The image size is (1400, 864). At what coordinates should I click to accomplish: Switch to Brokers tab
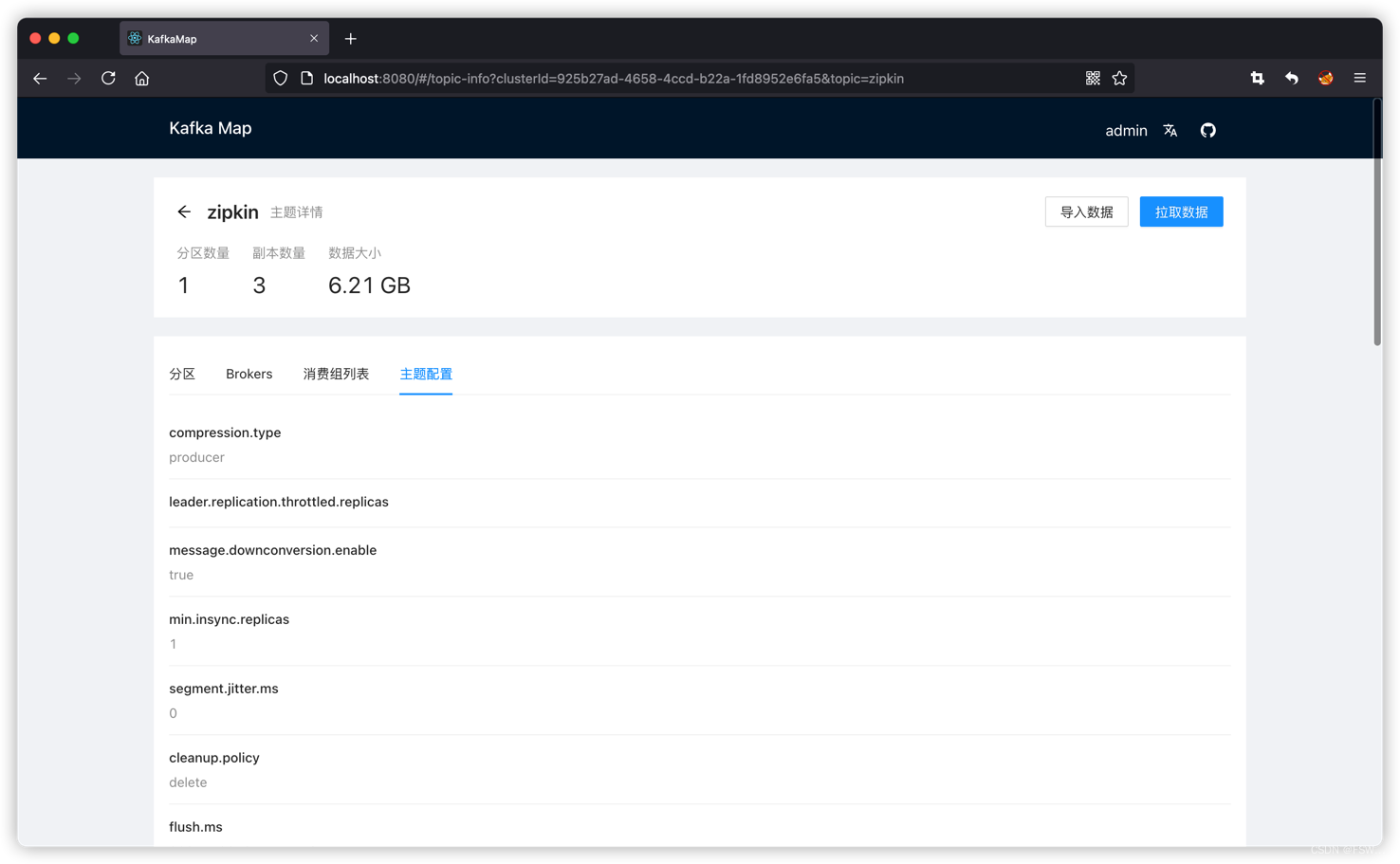[249, 374]
